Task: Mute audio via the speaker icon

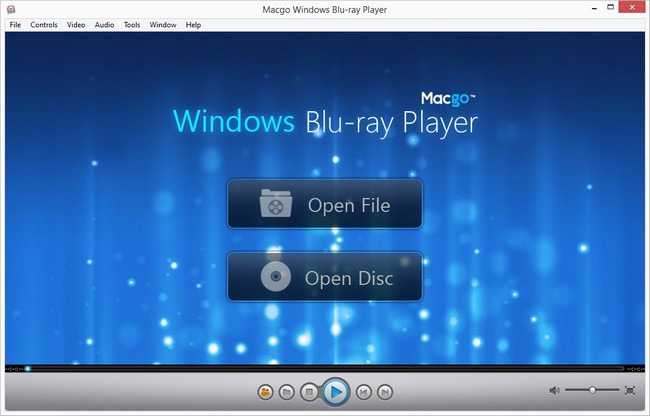Action: pos(554,390)
